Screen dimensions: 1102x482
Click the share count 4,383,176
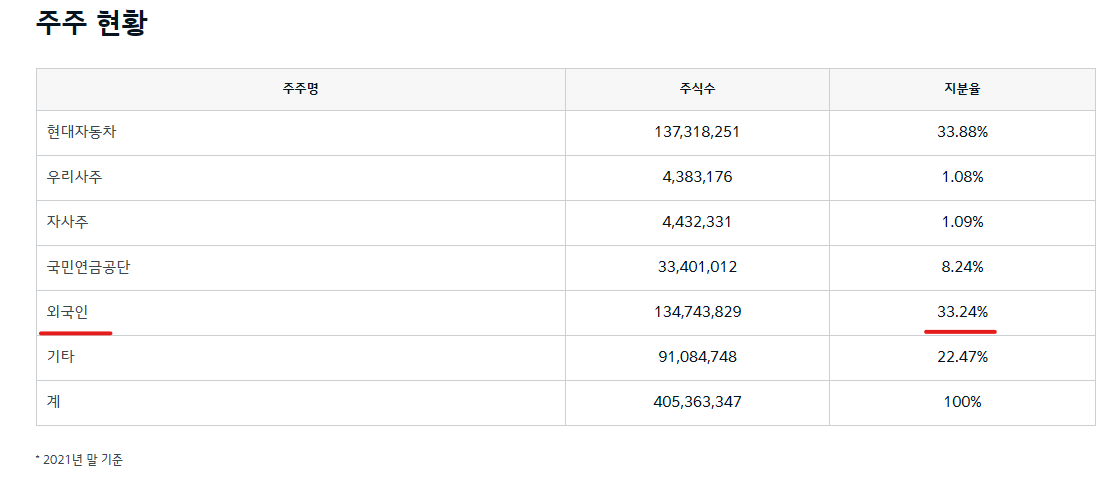[697, 177]
